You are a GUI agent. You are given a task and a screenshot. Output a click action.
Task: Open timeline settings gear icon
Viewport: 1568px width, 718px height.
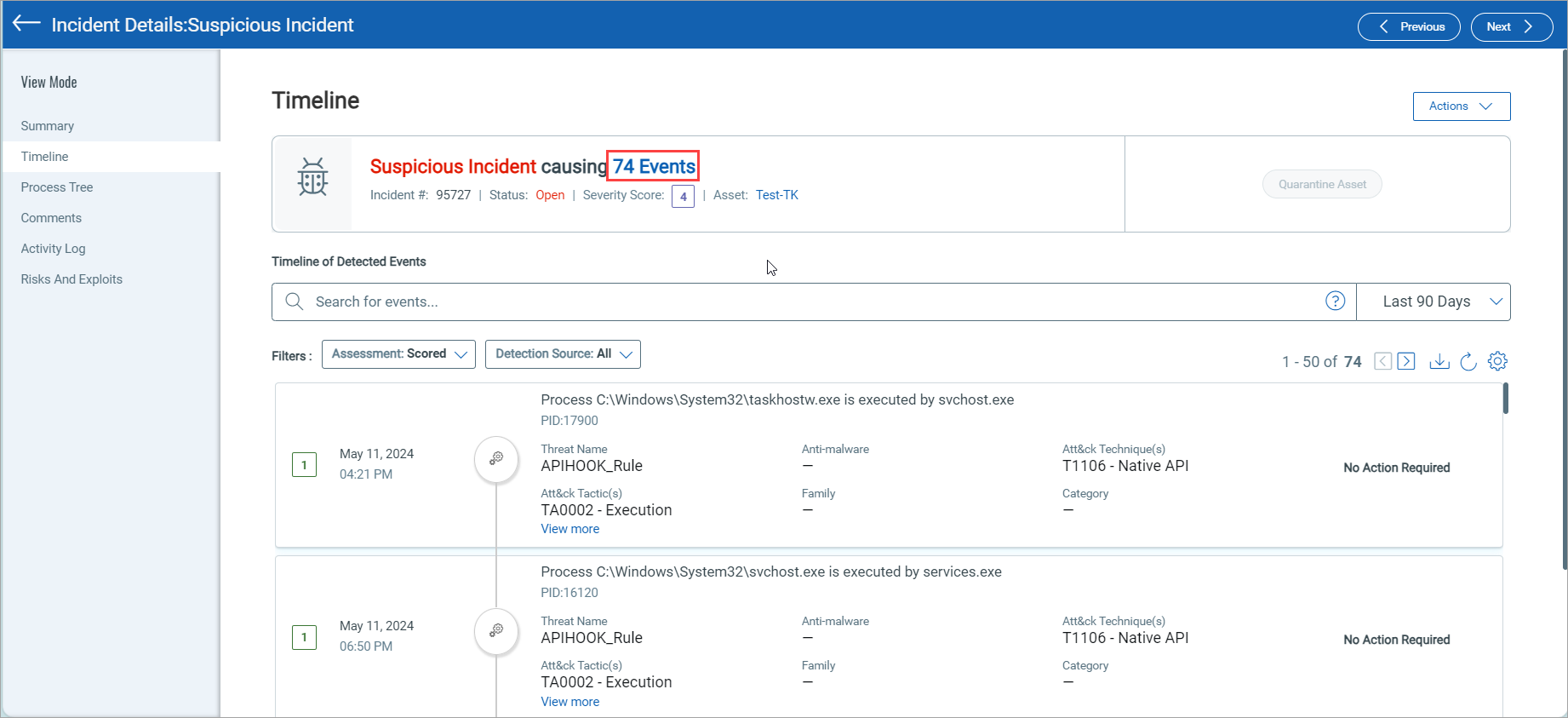click(1497, 361)
